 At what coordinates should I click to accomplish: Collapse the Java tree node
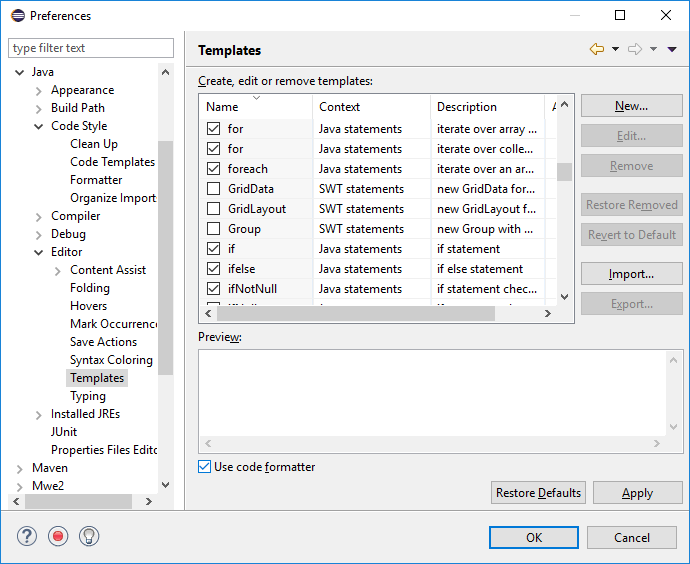click(x=19, y=72)
